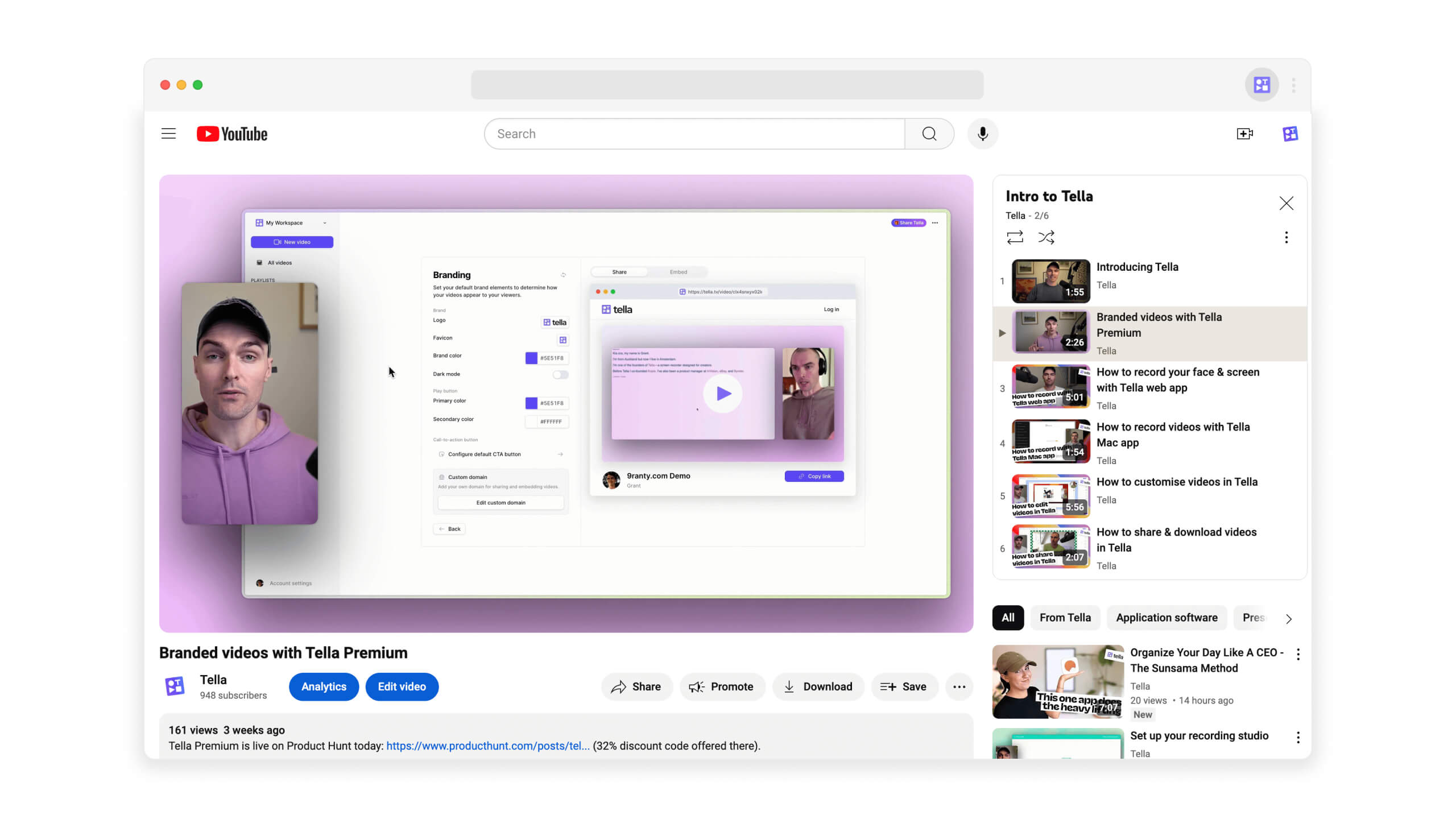Select the currently playing Branded videos item
The width and height of the screenshot is (1456, 819).
pos(1149,334)
